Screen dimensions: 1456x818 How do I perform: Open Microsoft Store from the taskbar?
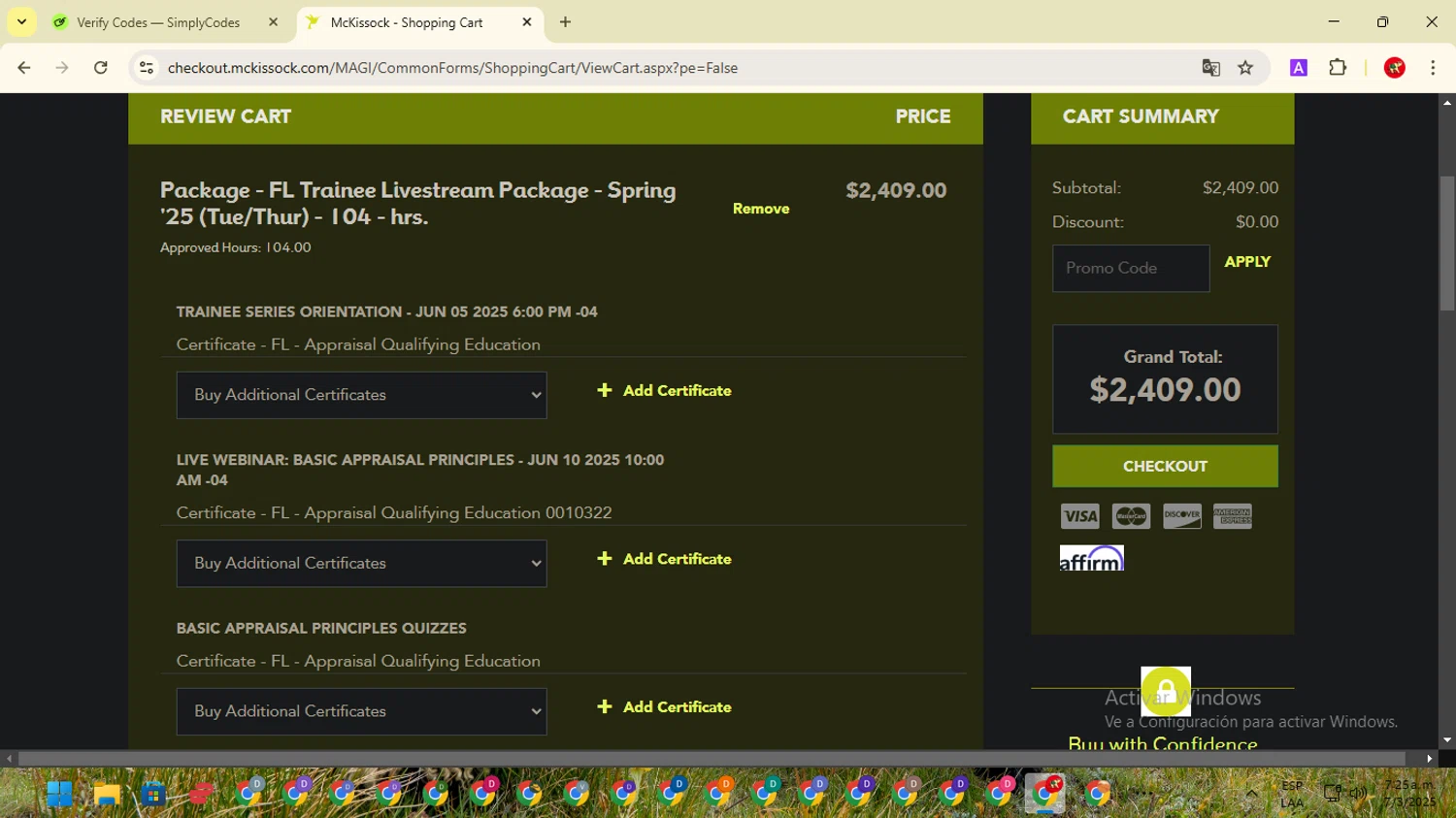tap(153, 794)
